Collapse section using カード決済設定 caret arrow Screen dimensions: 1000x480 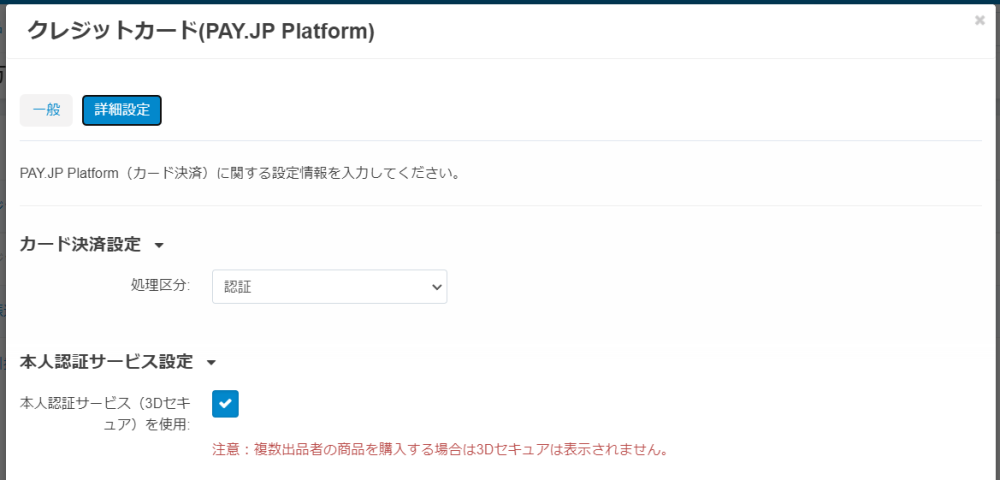pyautogui.click(x=159, y=245)
